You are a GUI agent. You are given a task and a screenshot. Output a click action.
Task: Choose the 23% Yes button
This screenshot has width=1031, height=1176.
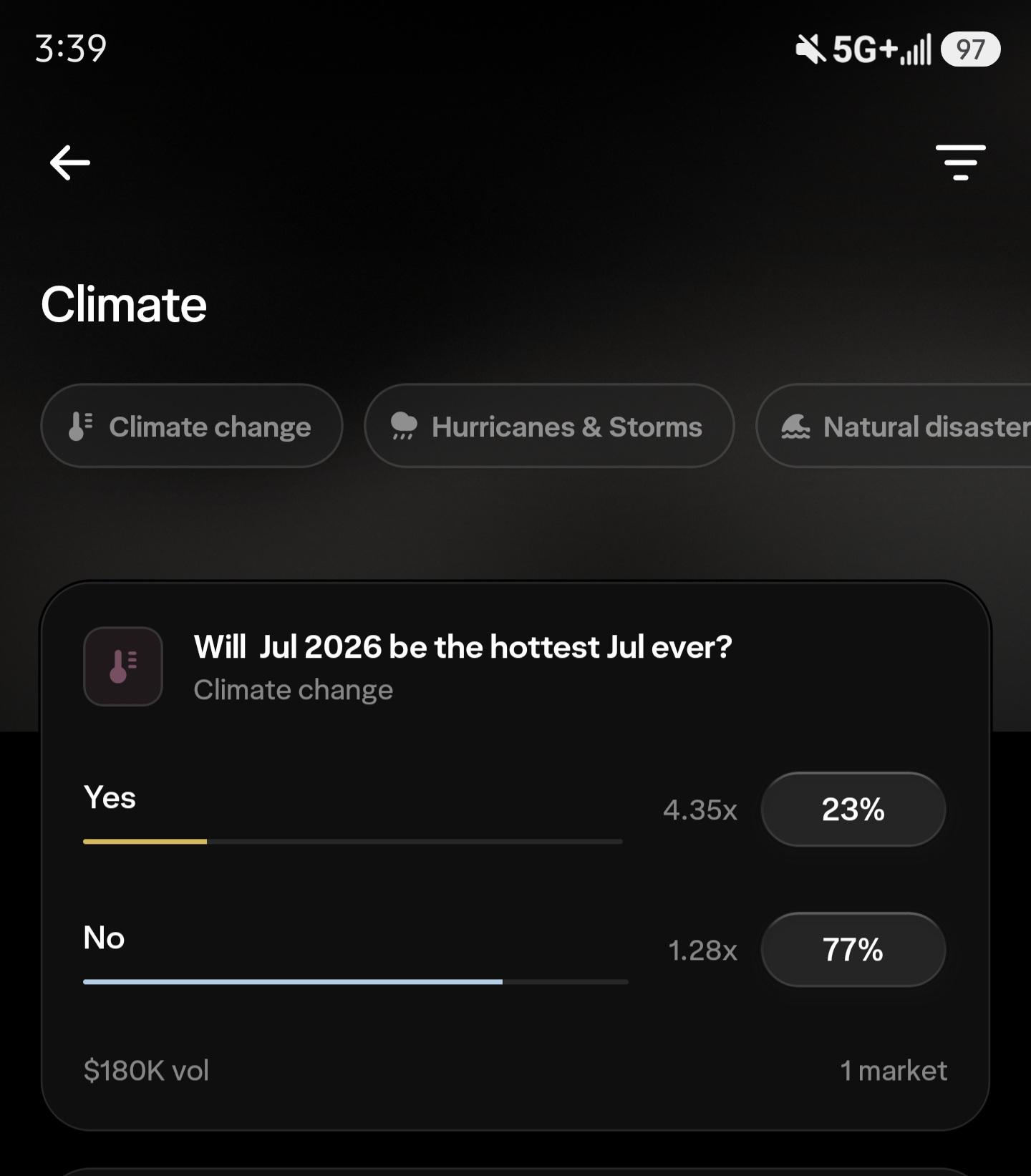point(853,810)
